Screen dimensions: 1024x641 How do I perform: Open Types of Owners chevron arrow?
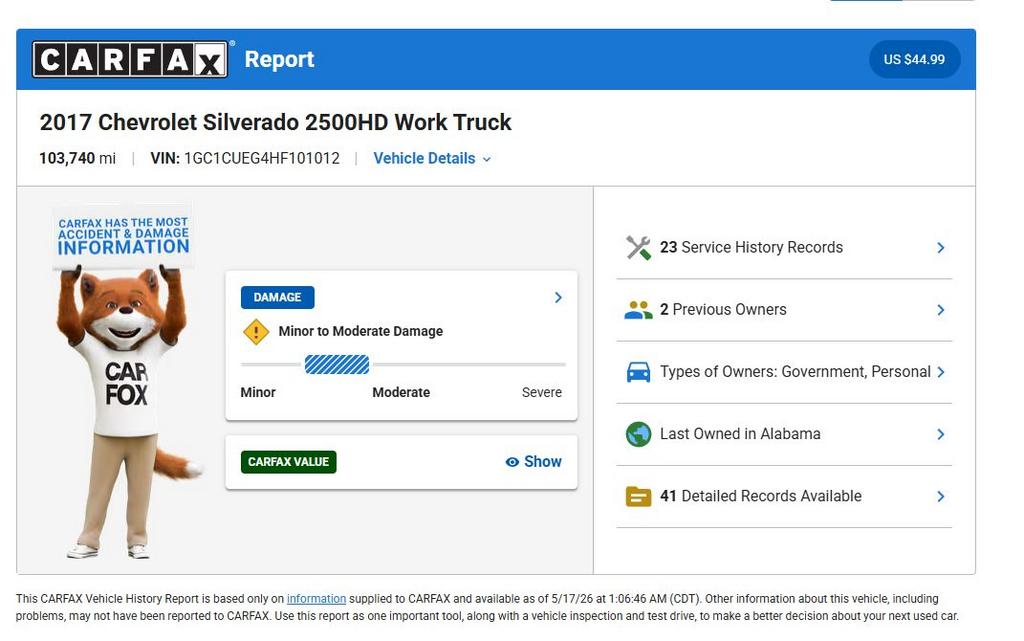[x=940, y=372]
